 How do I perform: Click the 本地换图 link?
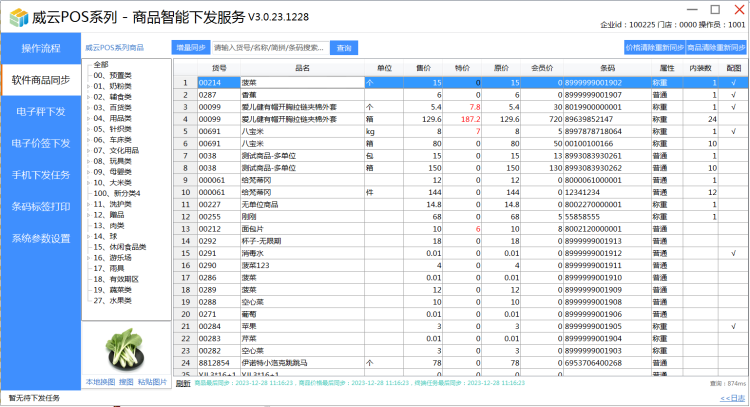coord(100,382)
